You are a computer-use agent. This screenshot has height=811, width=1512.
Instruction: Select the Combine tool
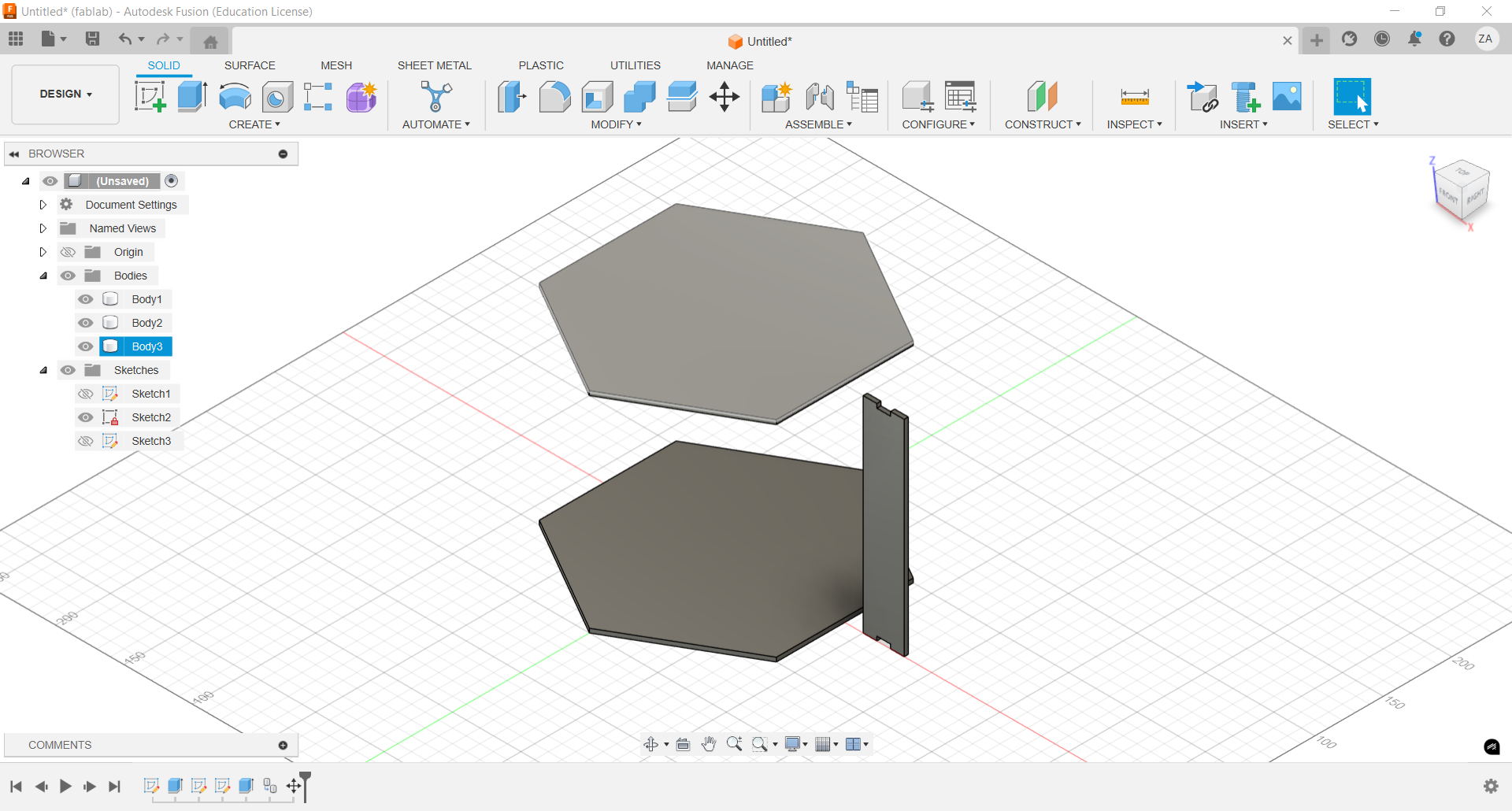(x=639, y=97)
